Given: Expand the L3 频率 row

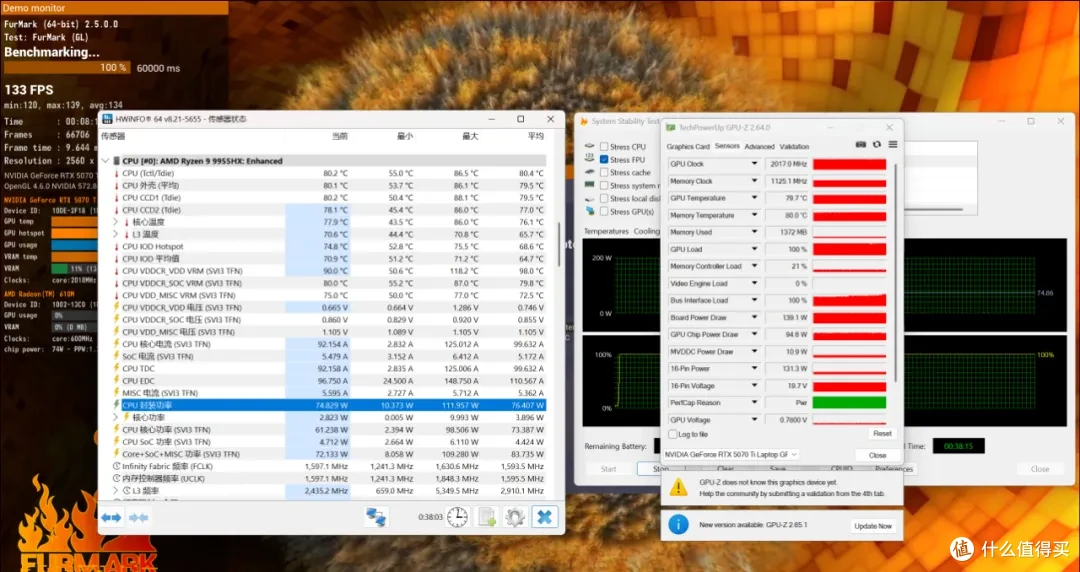Looking at the screenshot, I should (116, 491).
